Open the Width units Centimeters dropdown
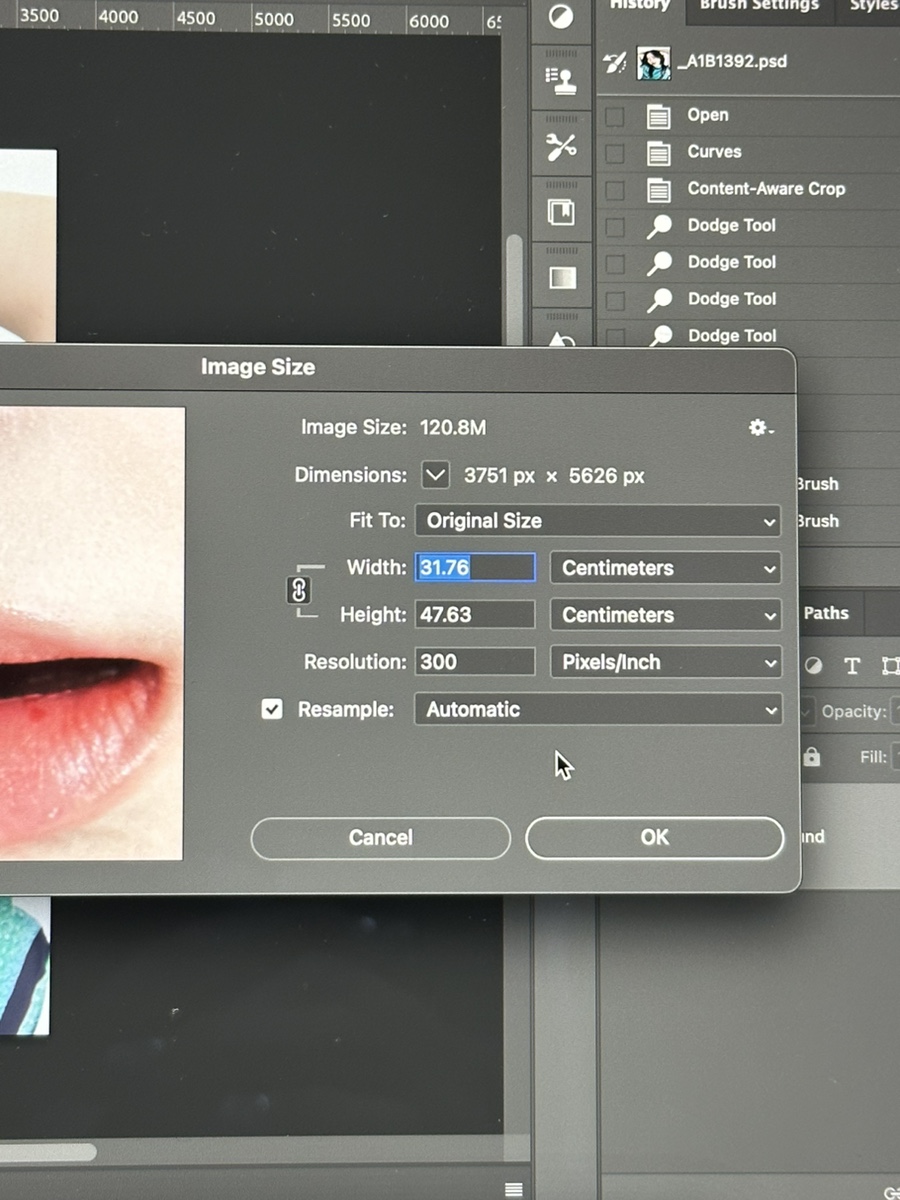 [x=666, y=568]
